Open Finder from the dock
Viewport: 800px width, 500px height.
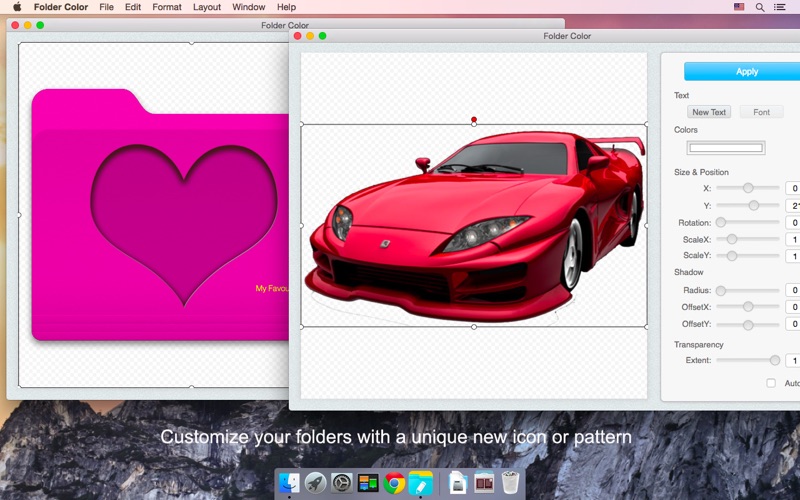coord(289,483)
